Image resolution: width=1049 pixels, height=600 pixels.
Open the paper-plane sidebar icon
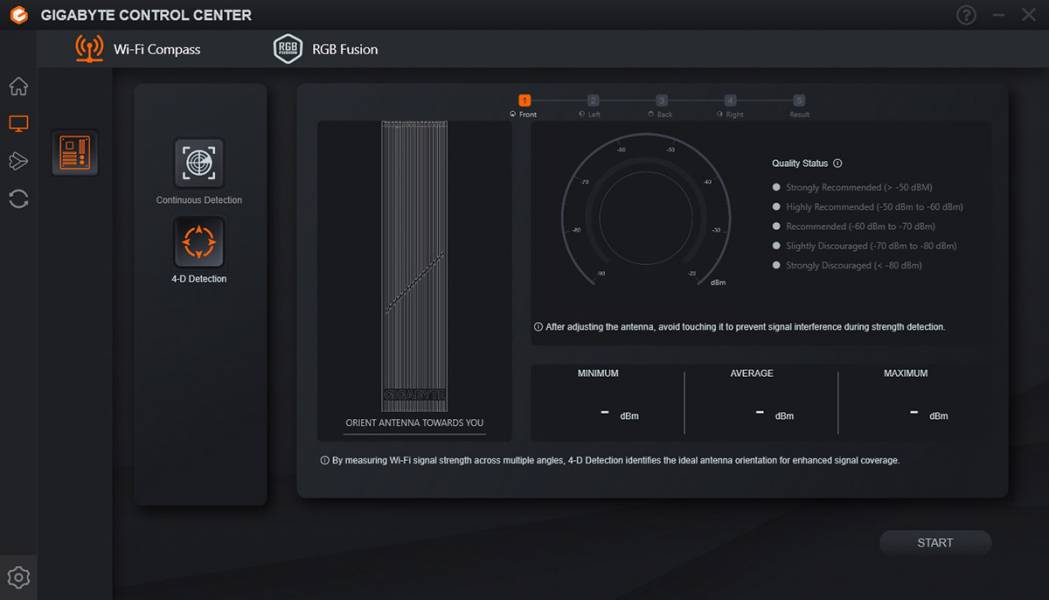click(x=19, y=161)
